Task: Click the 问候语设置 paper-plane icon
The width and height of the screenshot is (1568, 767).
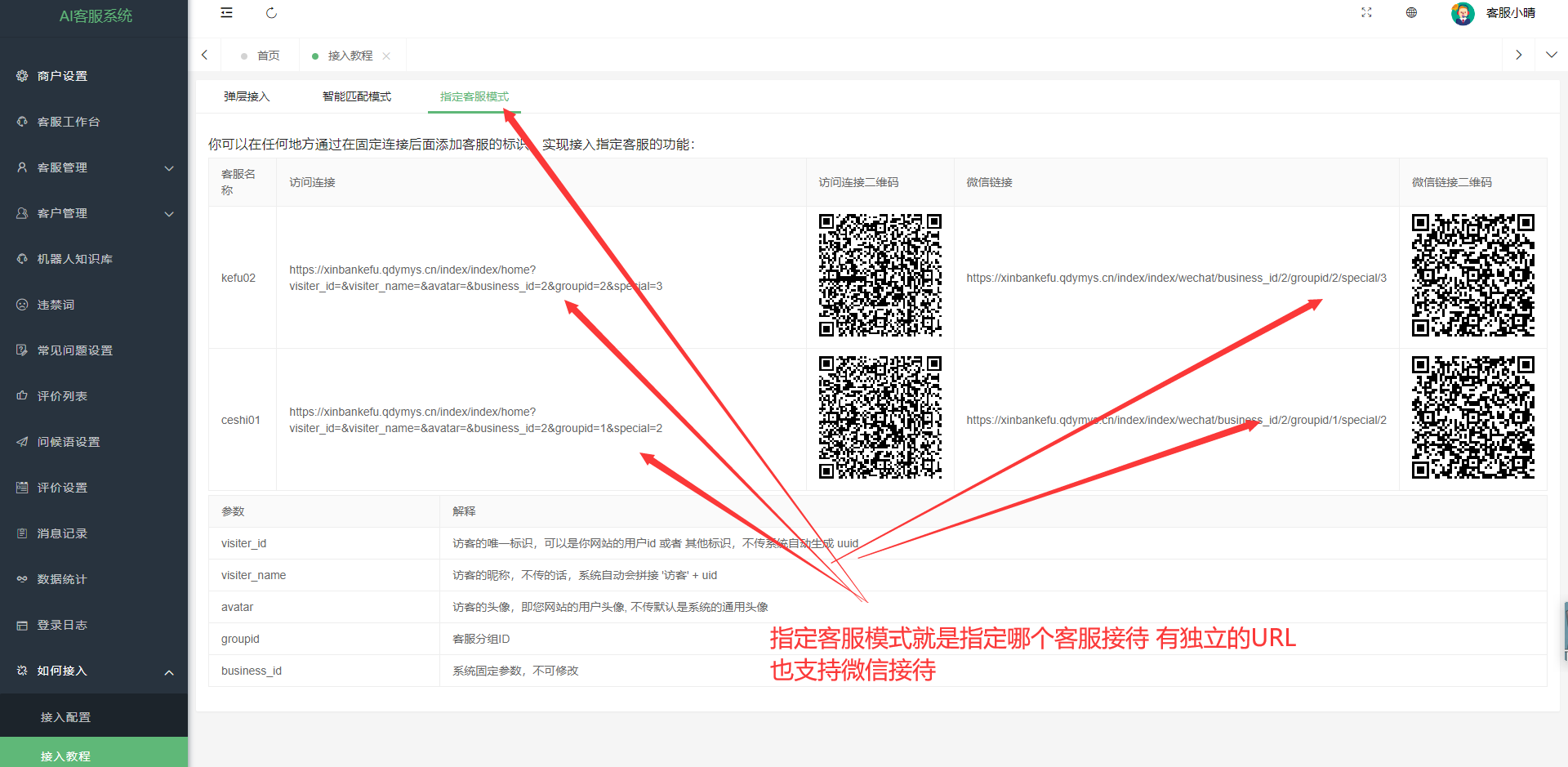Action: (x=22, y=442)
